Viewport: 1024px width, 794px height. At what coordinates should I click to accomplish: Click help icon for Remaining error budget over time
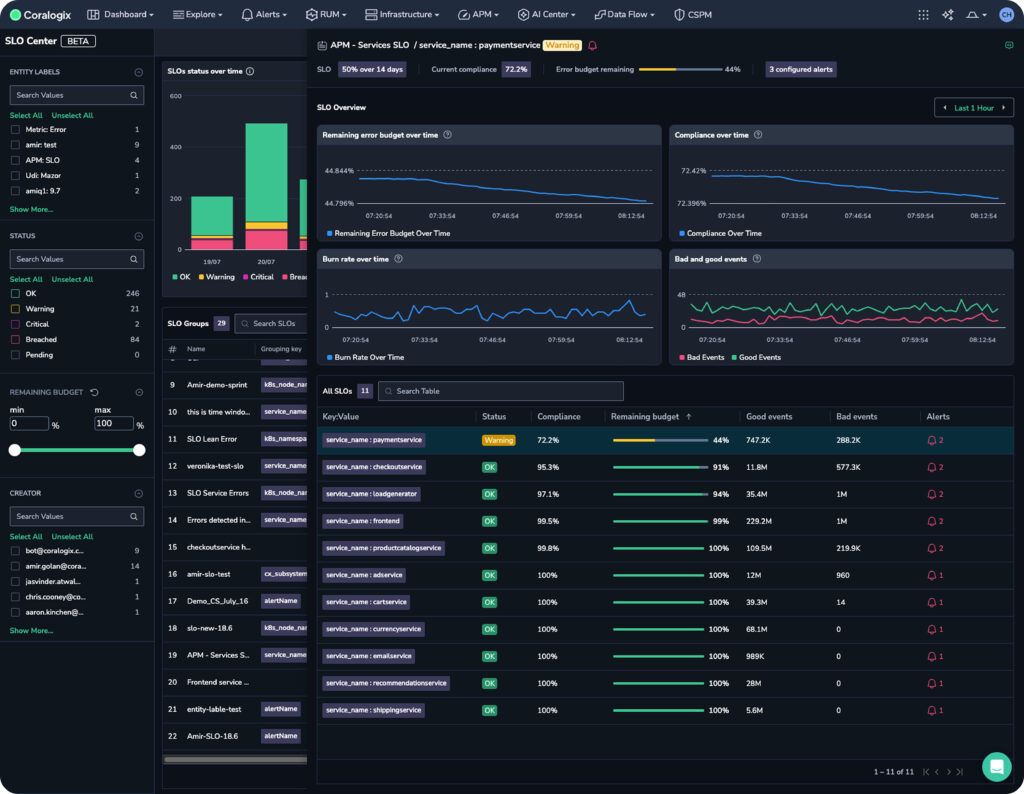(447, 135)
